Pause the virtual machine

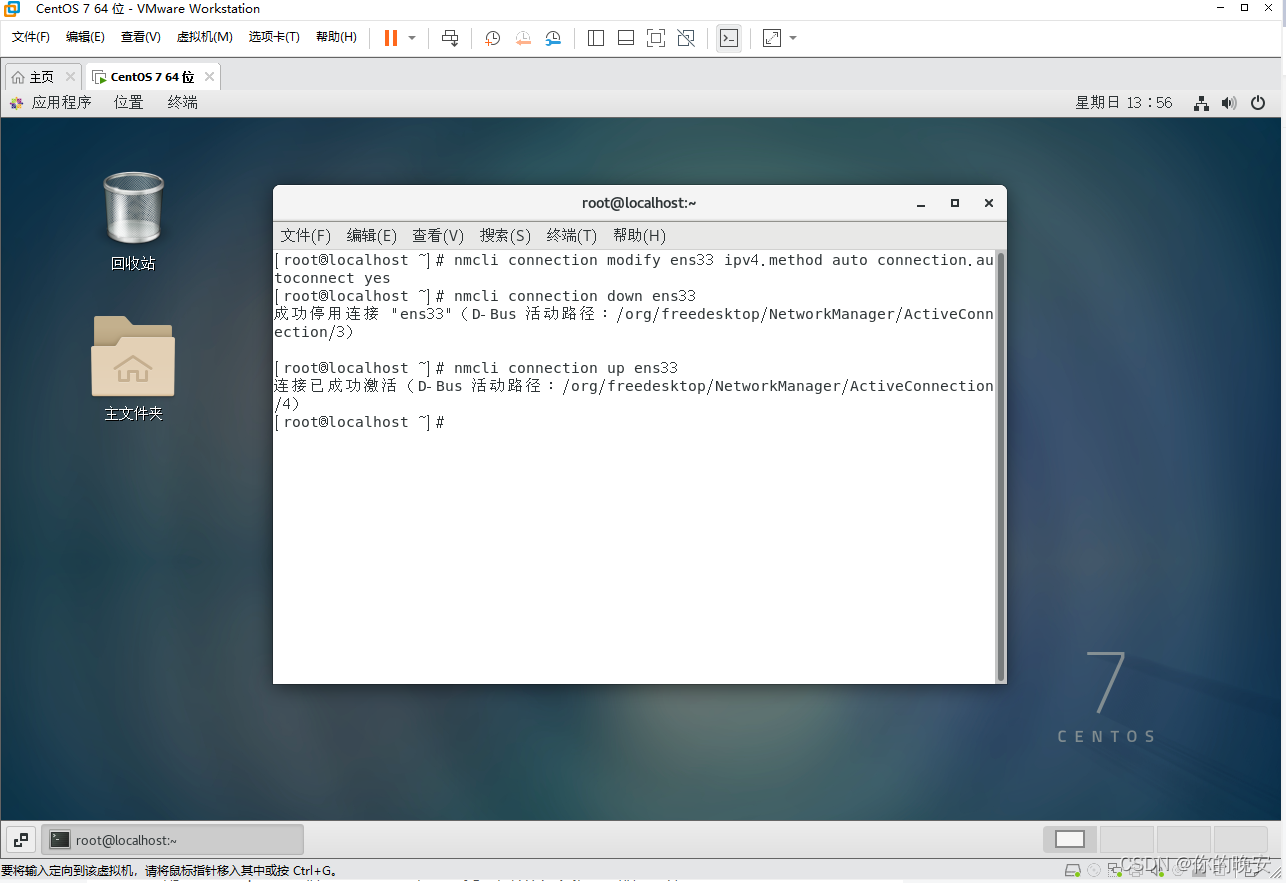click(390, 38)
